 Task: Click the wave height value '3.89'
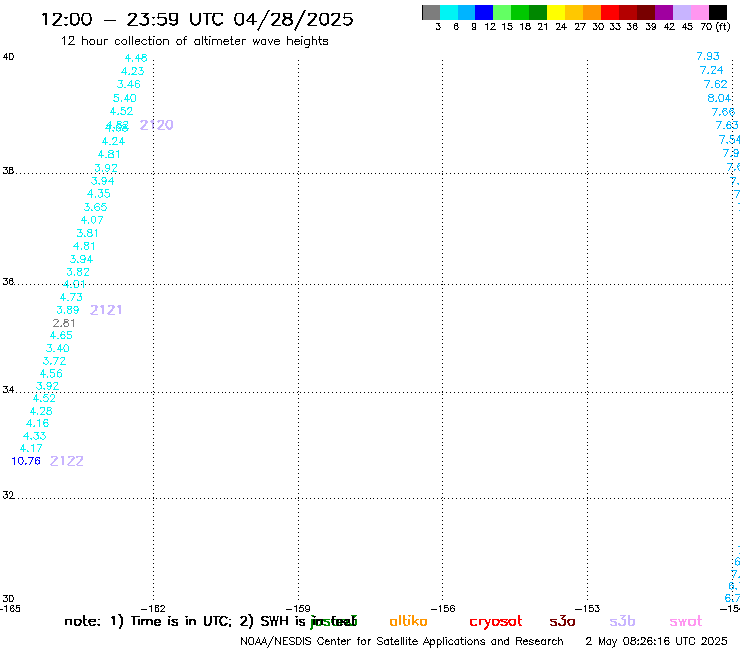[x=68, y=310]
